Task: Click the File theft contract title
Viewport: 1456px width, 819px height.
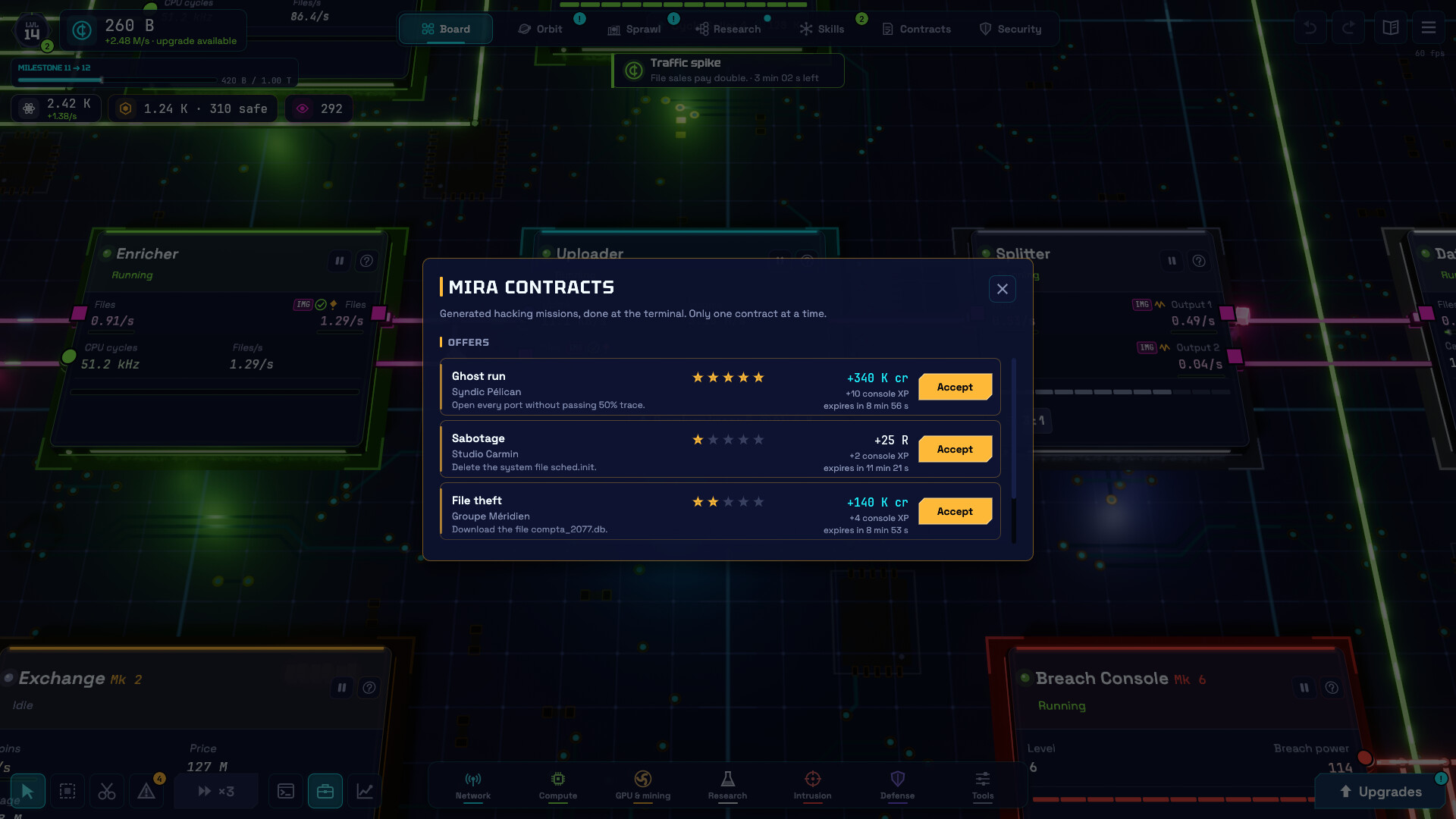Action: [x=477, y=500]
